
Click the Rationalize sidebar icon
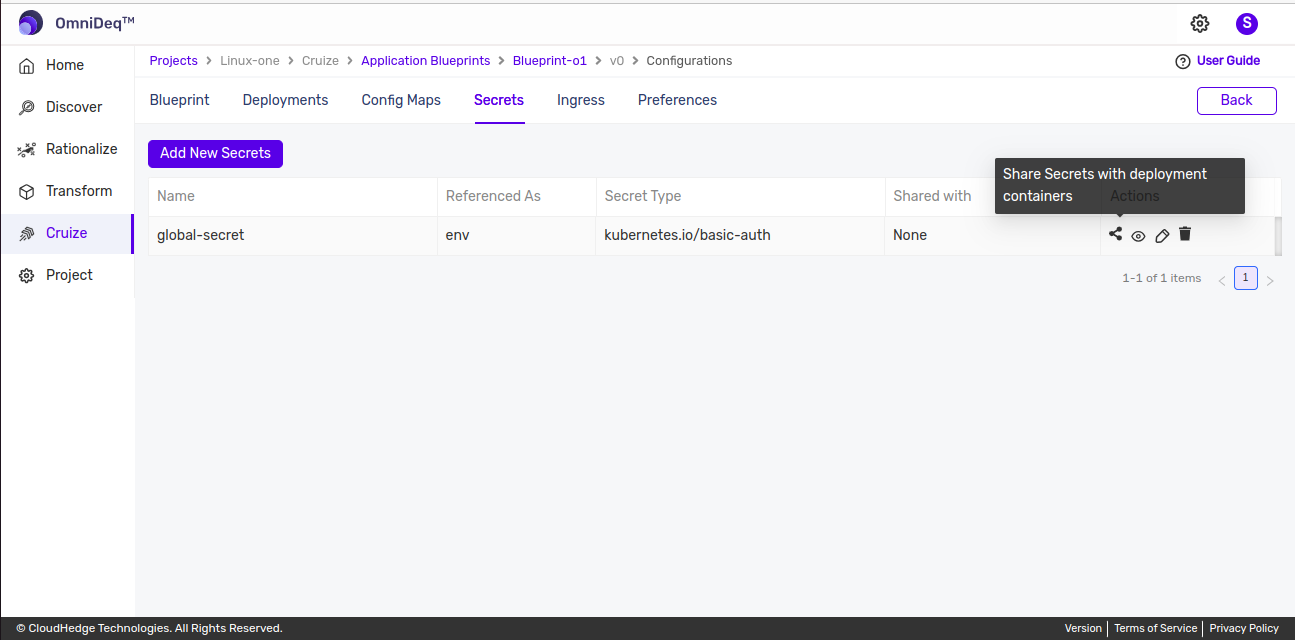click(x=26, y=149)
